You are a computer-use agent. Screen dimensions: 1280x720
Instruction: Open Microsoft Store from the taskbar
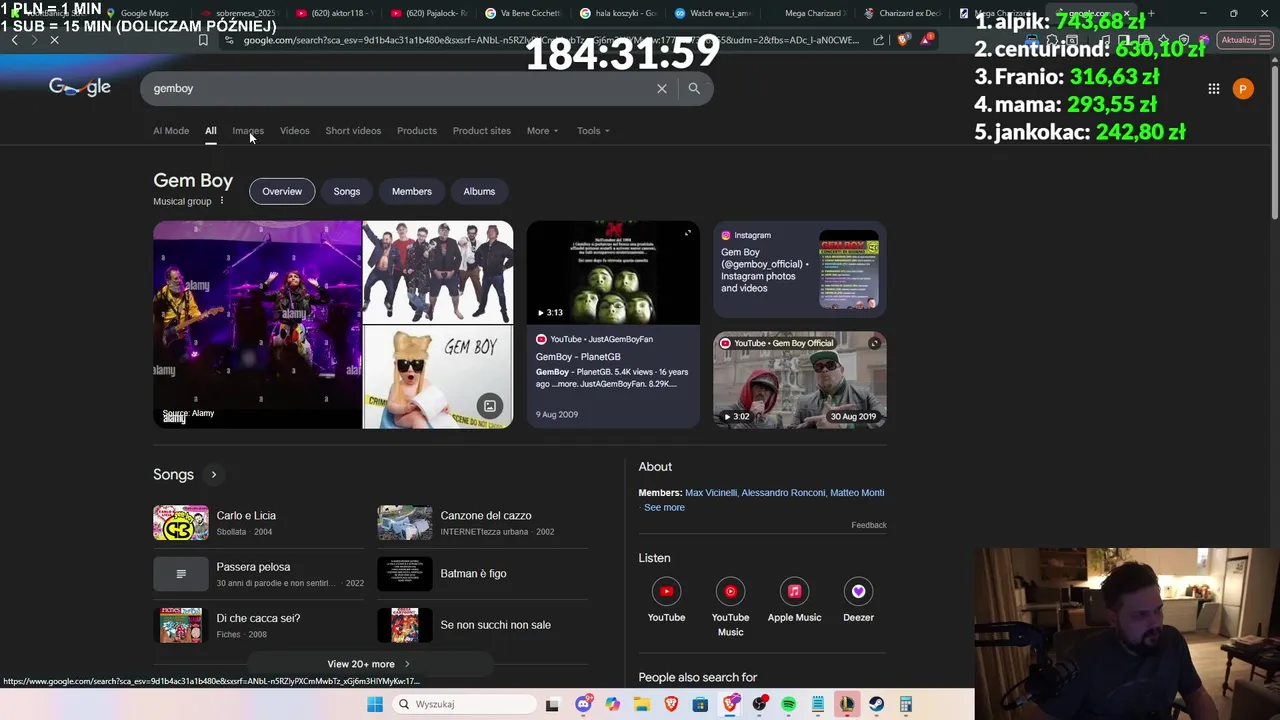coord(701,704)
